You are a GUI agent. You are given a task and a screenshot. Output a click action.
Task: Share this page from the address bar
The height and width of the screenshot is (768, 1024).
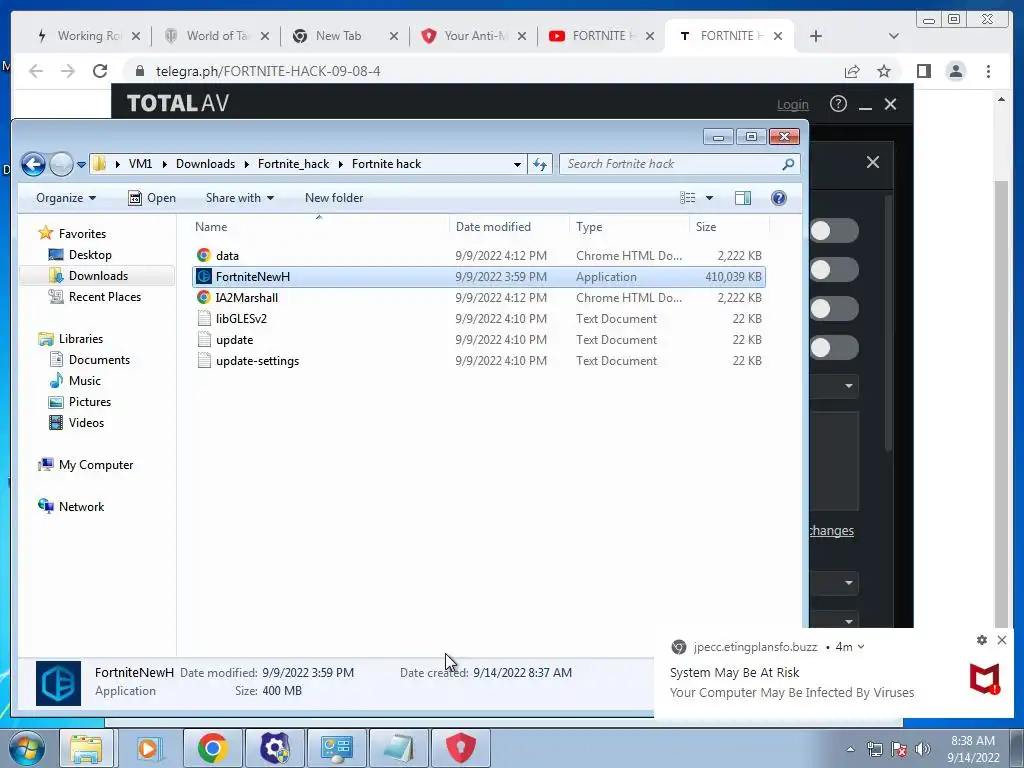click(x=852, y=71)
